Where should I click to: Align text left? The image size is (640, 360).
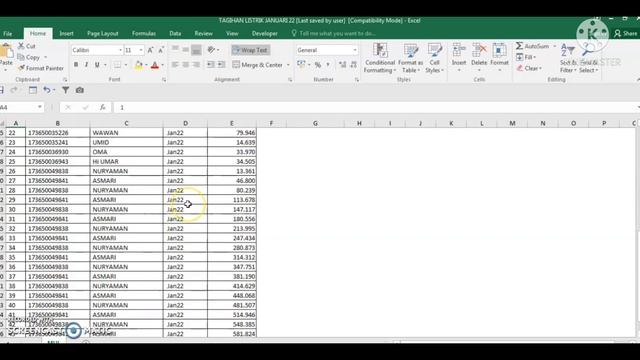[x=175, y=64]
